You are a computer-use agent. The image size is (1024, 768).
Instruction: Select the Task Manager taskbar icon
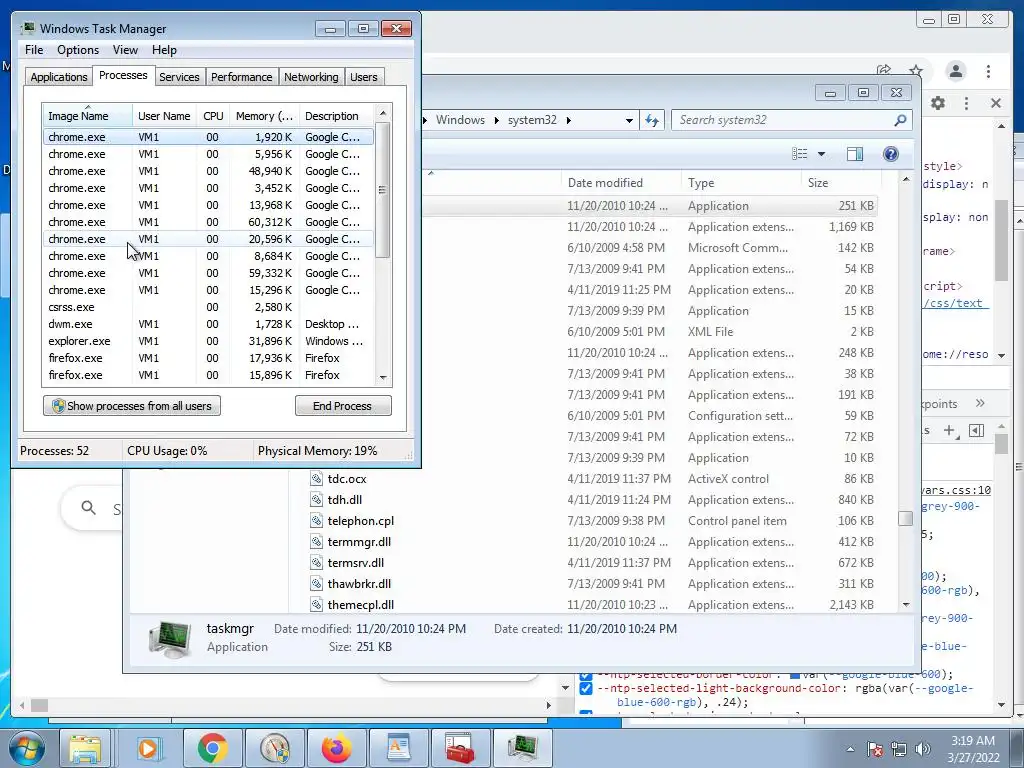point(522,748)
